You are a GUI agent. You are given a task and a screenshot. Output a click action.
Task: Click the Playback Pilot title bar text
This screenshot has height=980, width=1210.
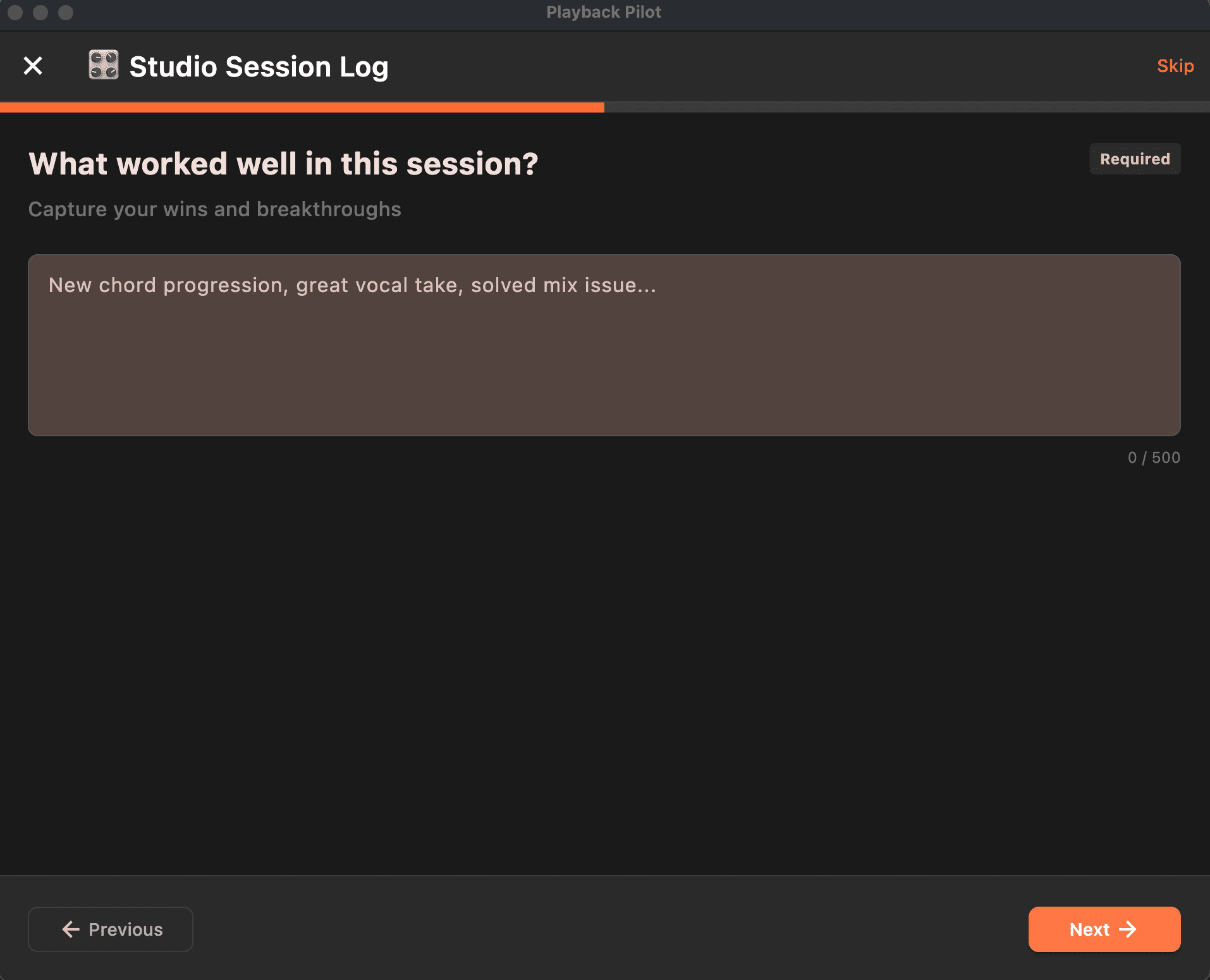tap(604, 11)
